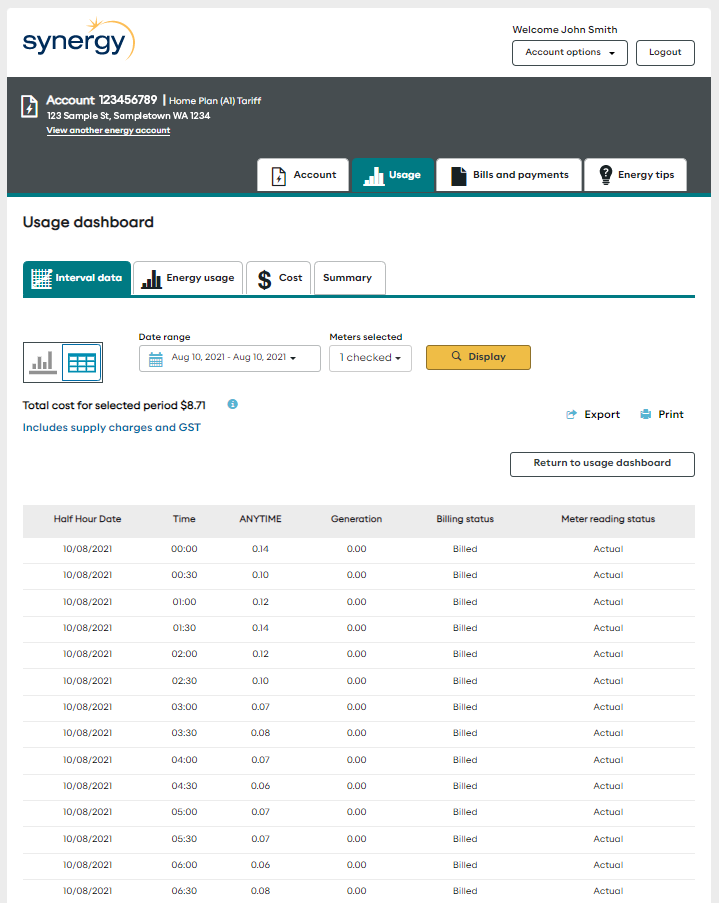The image size is (719, 903).
Task: Expand the Date range picker
Action: [230, 358]
